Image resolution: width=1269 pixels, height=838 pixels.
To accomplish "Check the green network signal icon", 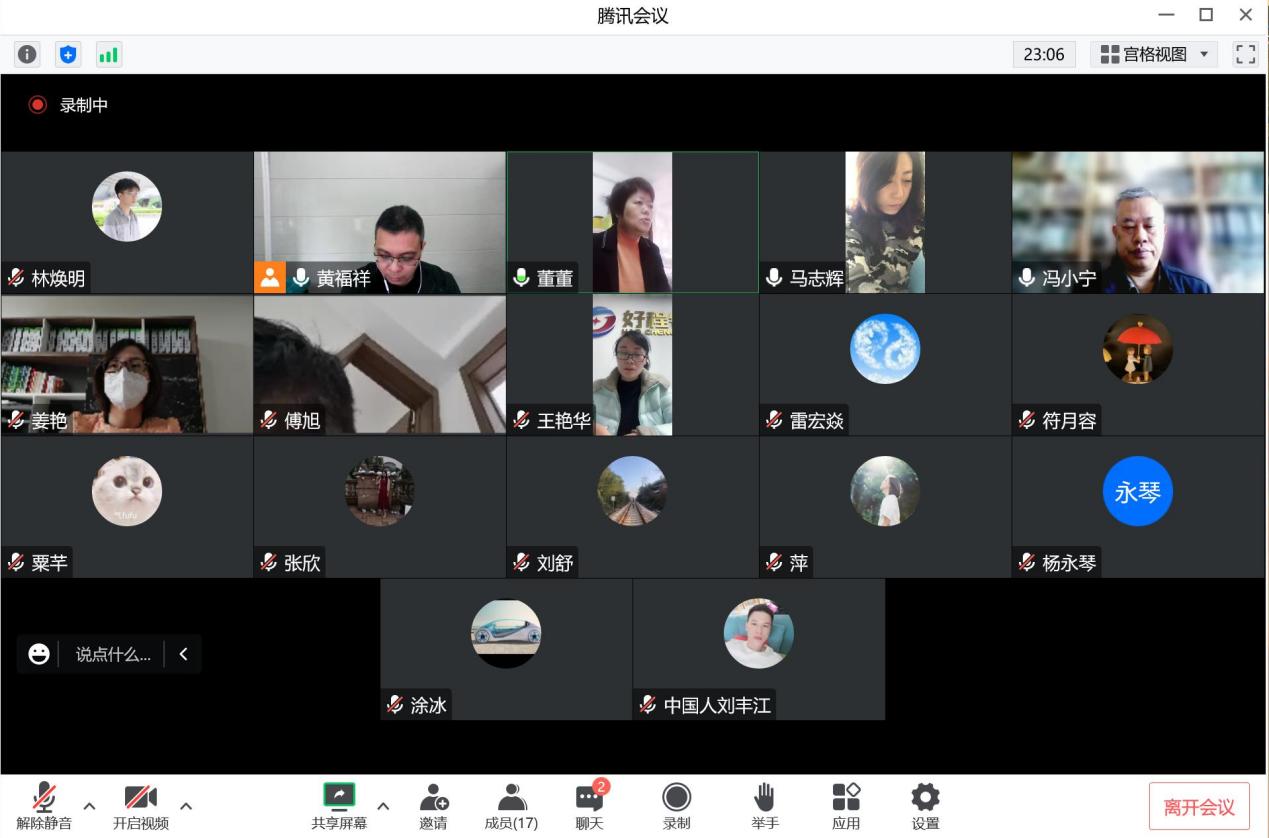I will pyautogui.click(x=108, y=55).
